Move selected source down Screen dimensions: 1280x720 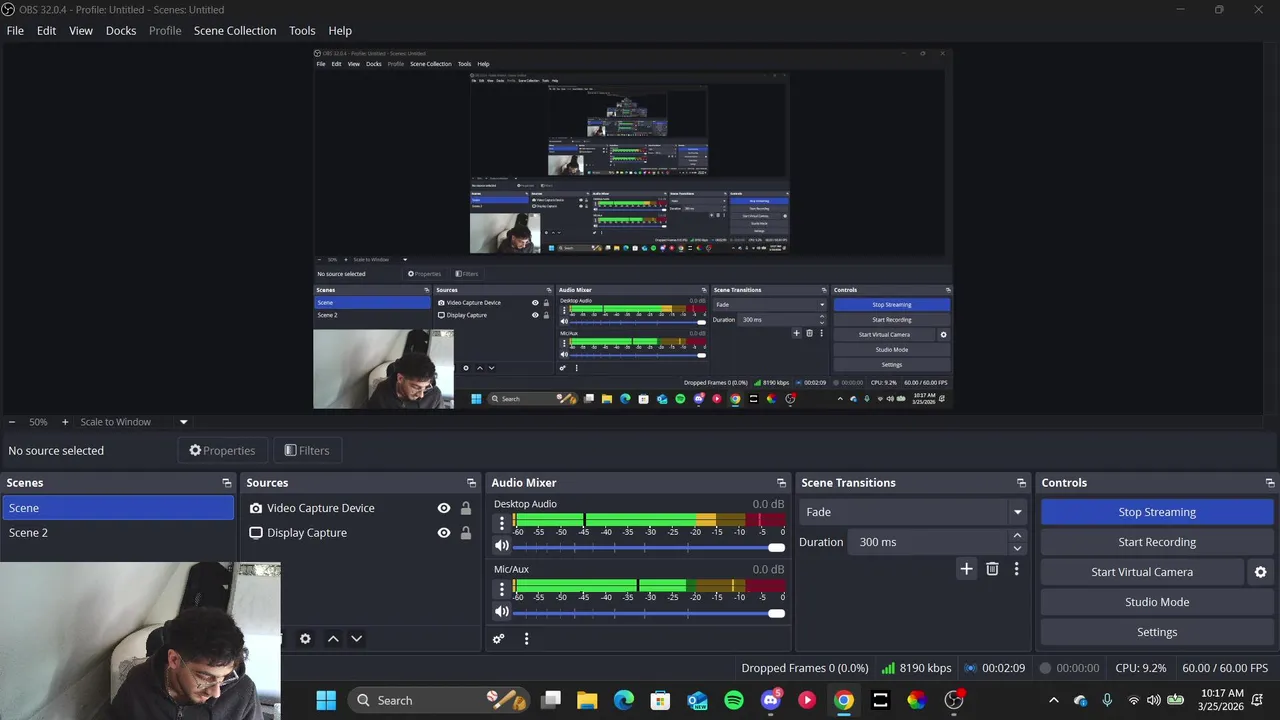click(356, 639)
